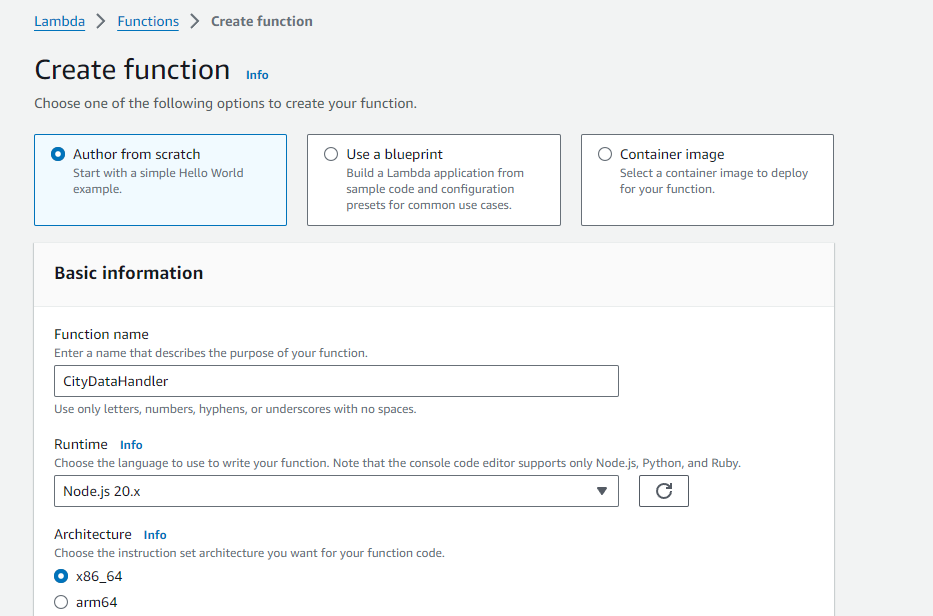Open the Runtime dropdown showing Node.js 20.x
Viewport: 933px width, 616px height.
click(x=336, y=490)
